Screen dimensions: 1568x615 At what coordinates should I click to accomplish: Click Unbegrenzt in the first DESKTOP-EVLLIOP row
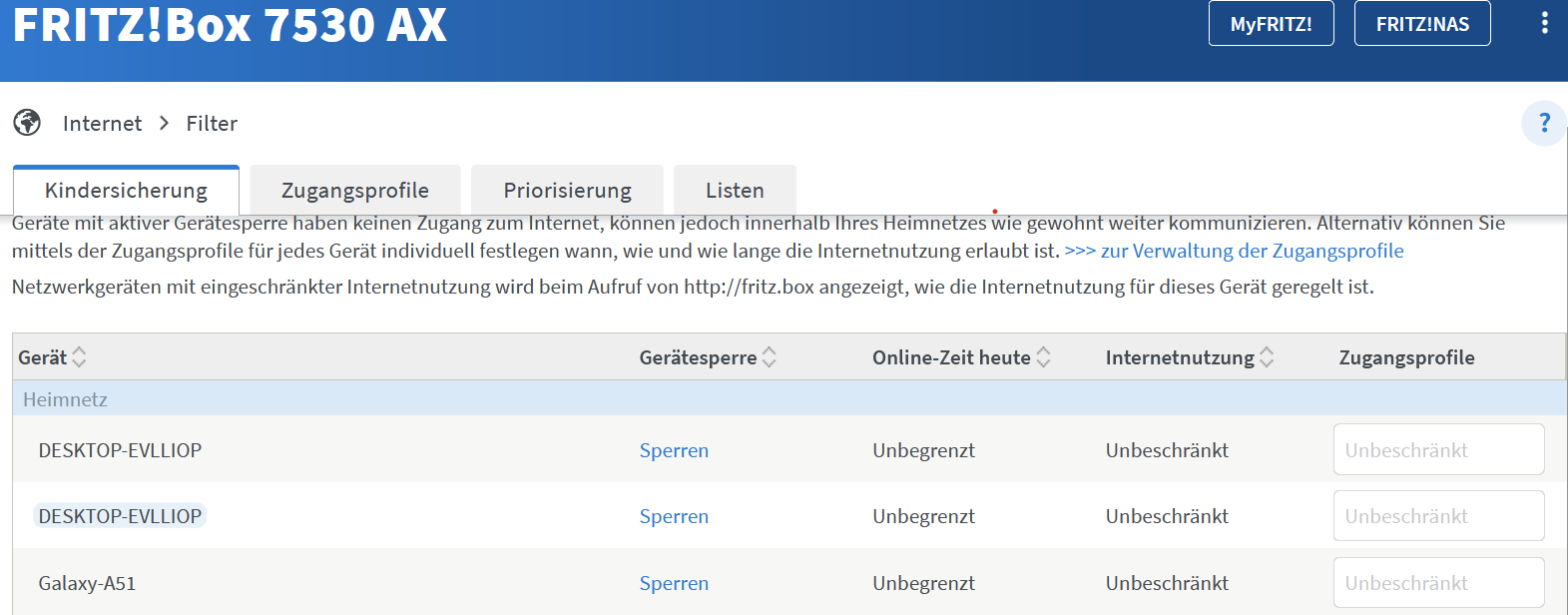click(x=923, y=450)
